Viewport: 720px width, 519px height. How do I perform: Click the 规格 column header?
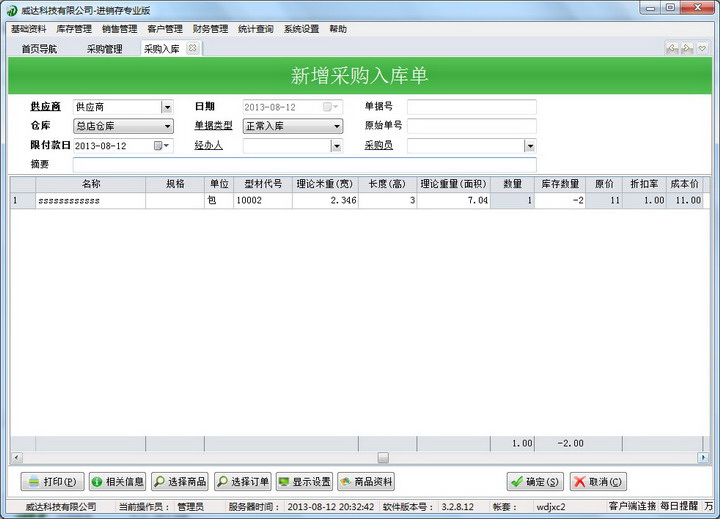(x=175, y=184)
